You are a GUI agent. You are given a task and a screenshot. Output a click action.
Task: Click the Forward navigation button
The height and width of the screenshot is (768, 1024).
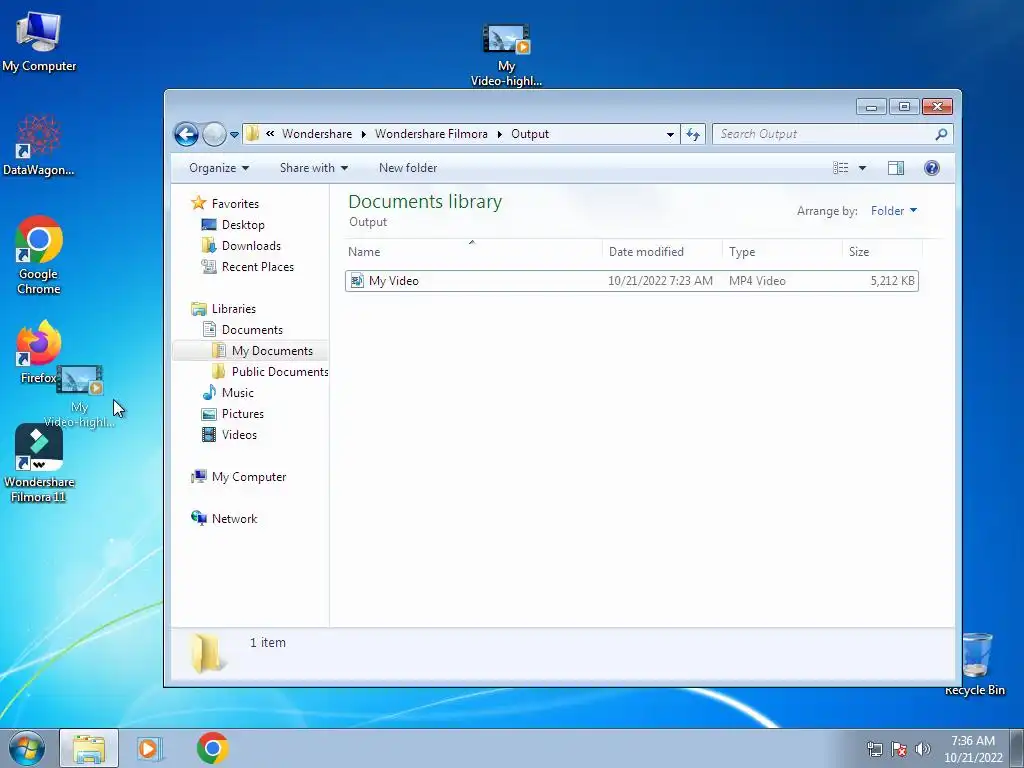[214, 135]
